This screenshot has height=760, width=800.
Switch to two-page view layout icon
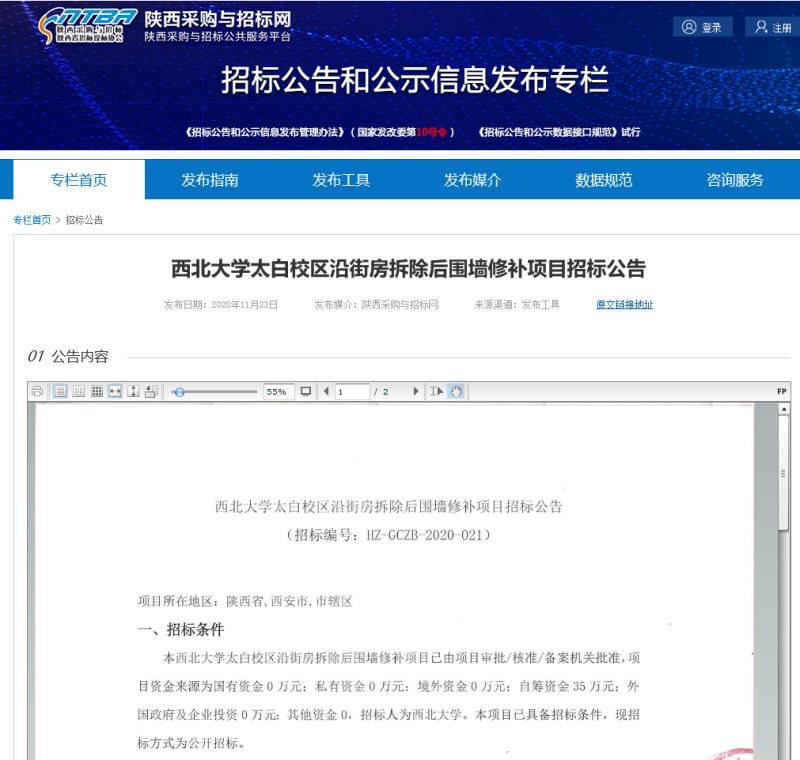(78, 392)
